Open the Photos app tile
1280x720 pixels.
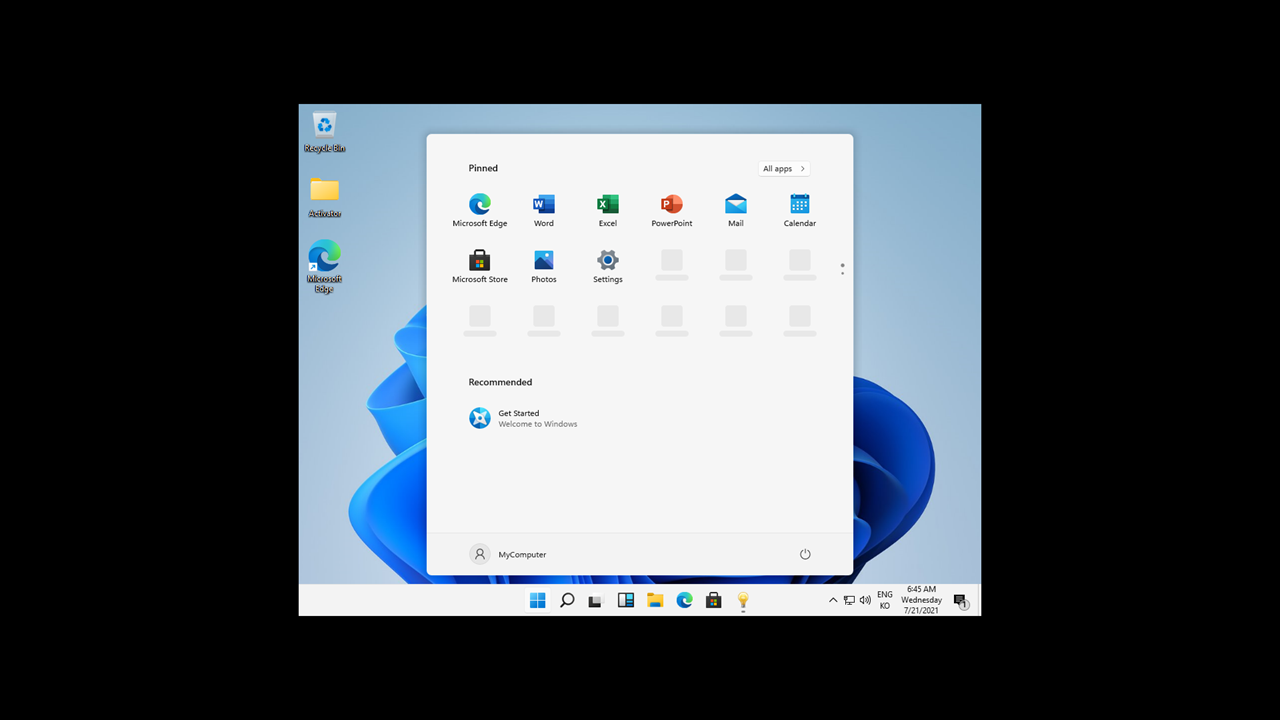[x=544, y=266]
